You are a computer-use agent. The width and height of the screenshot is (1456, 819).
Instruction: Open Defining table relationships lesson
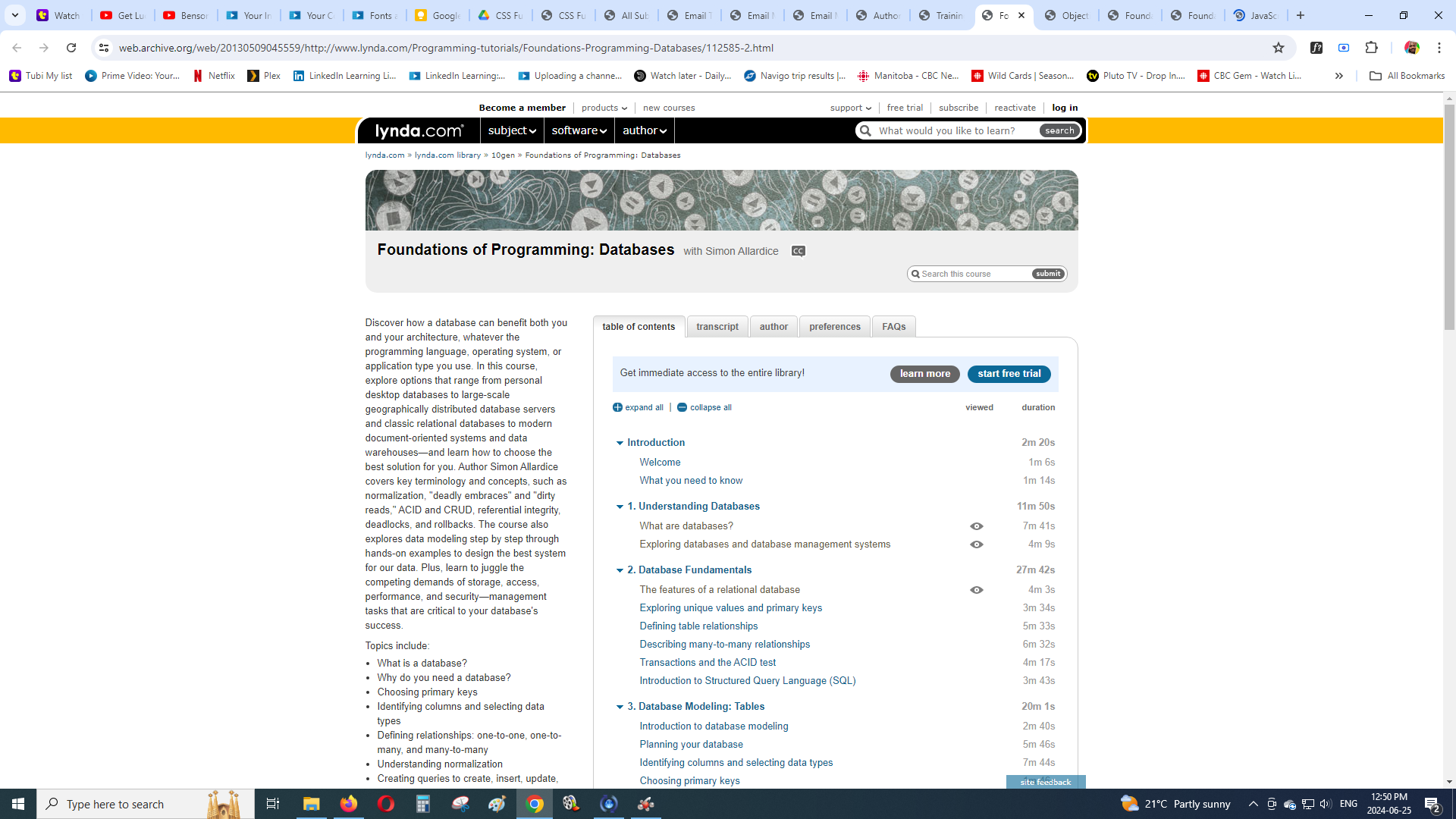tap(698, 626)
